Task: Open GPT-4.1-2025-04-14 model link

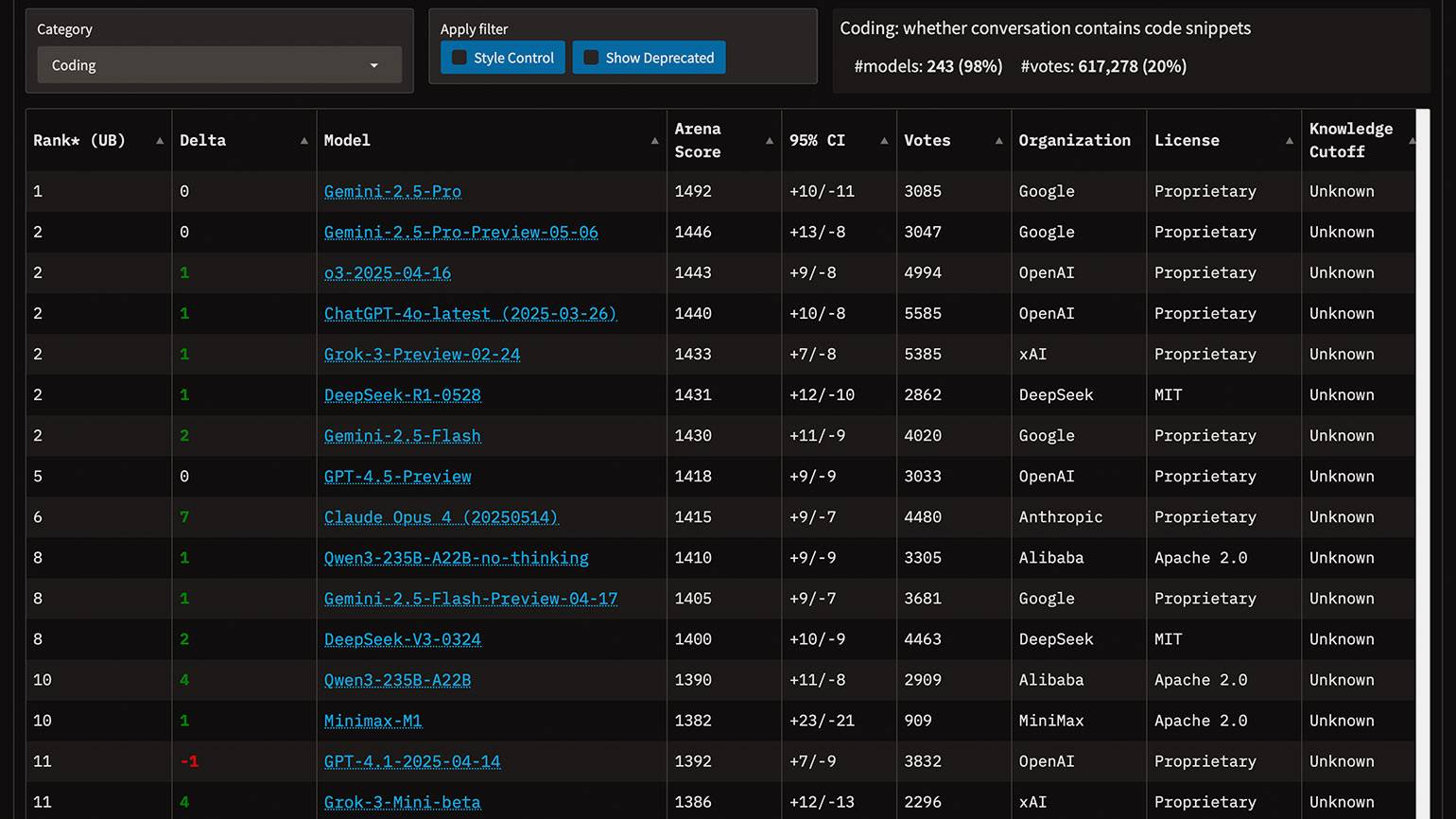Action: (412, 760)
